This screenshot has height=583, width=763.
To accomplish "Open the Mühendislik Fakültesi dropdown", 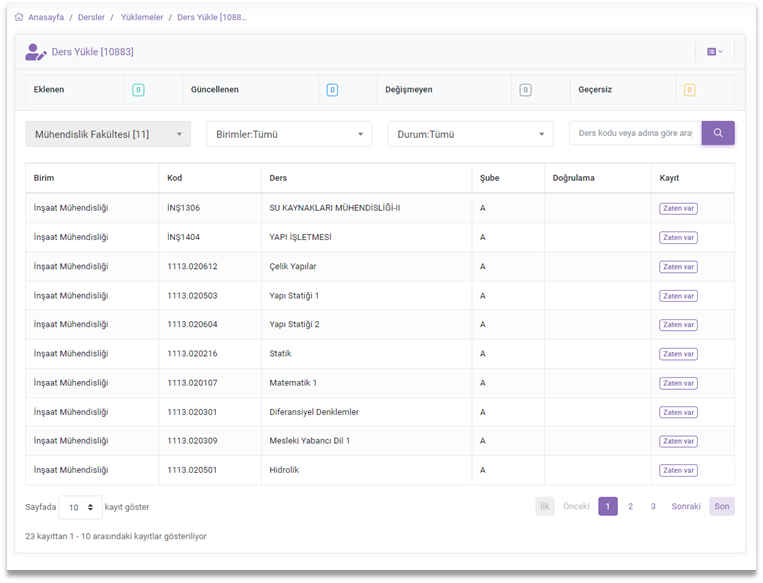I will pos(108,134).
